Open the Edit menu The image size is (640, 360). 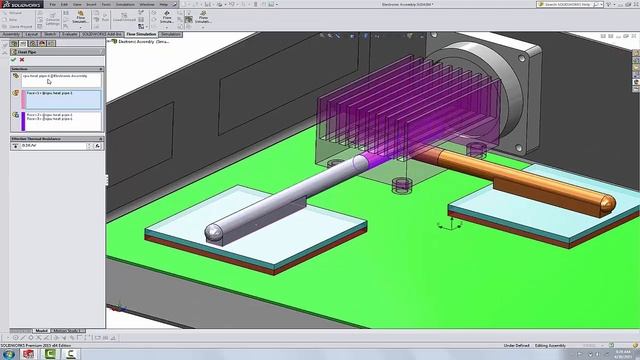[x=64, y=4]
